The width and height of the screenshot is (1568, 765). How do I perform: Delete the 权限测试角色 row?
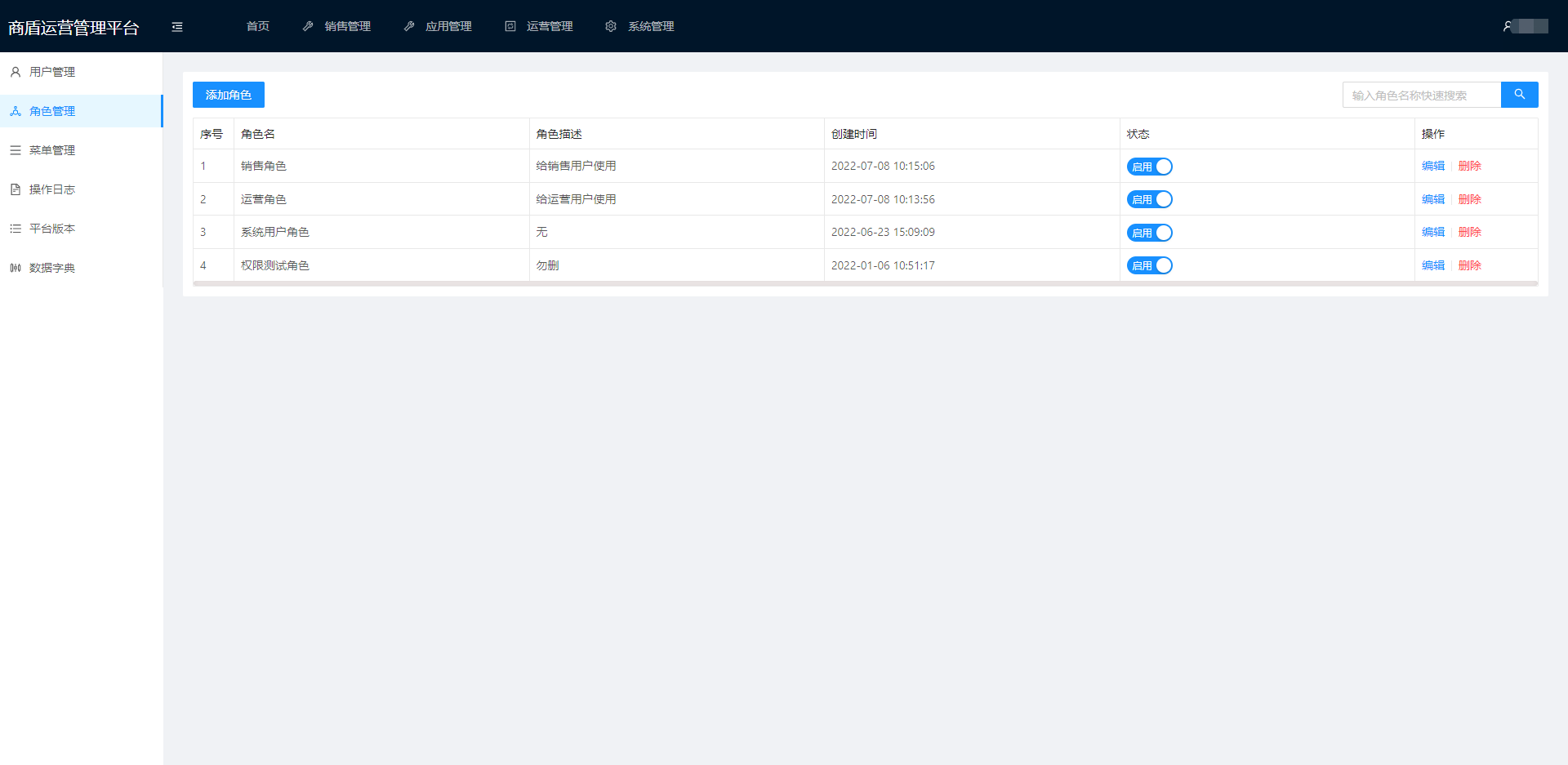pos(1470,265)
